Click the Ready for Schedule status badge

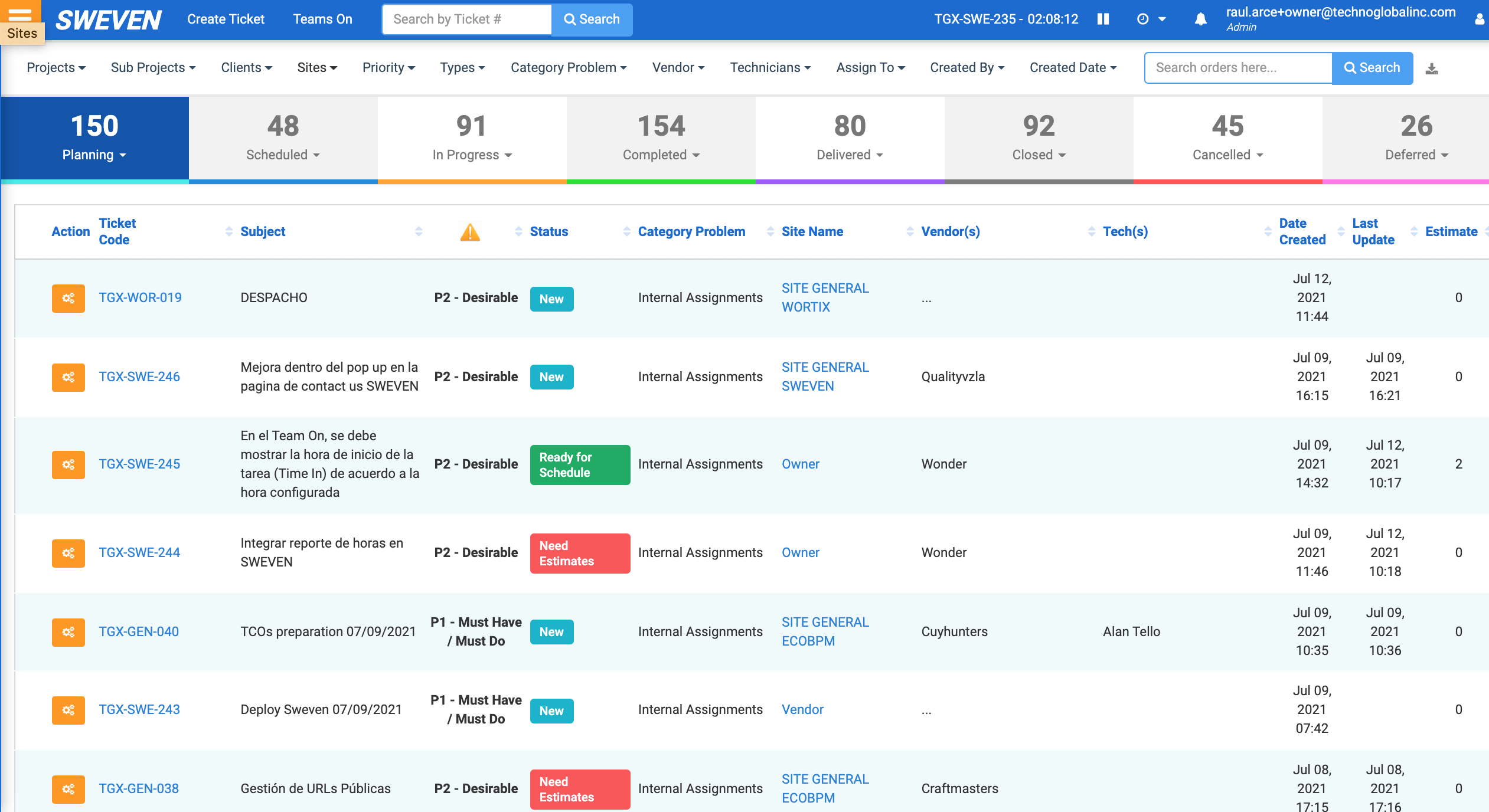pos(580,465)
